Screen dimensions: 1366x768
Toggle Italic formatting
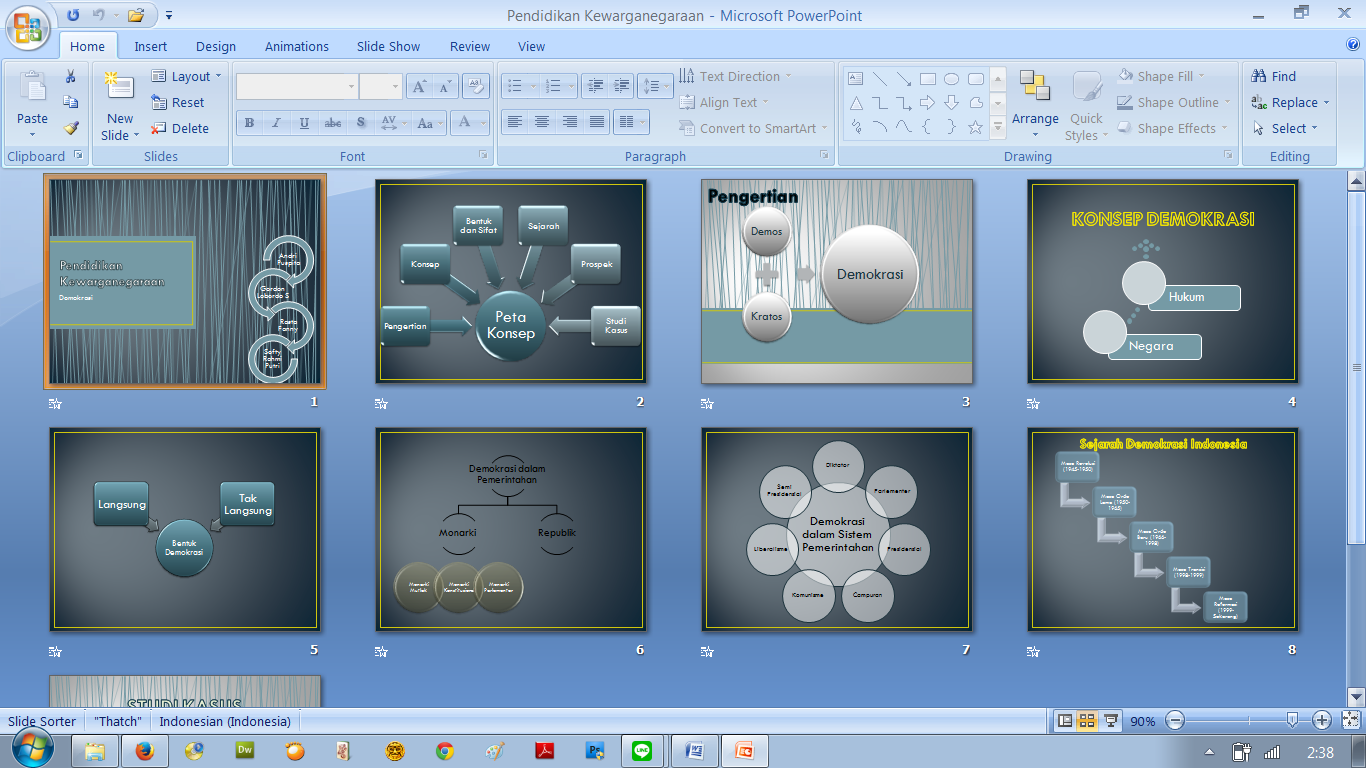(276, 123)
